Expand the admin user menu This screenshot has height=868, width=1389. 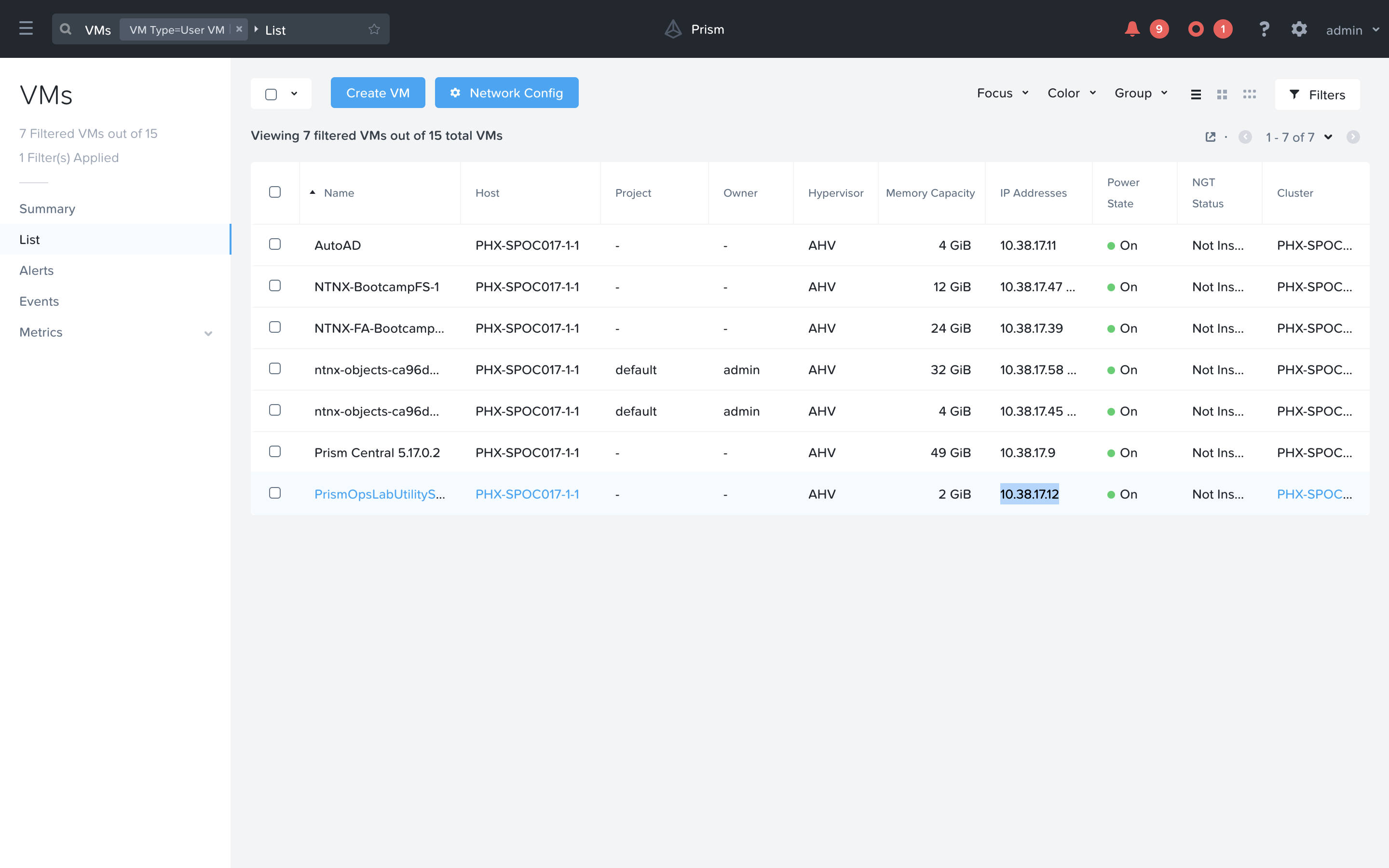tap(1352, 30)
